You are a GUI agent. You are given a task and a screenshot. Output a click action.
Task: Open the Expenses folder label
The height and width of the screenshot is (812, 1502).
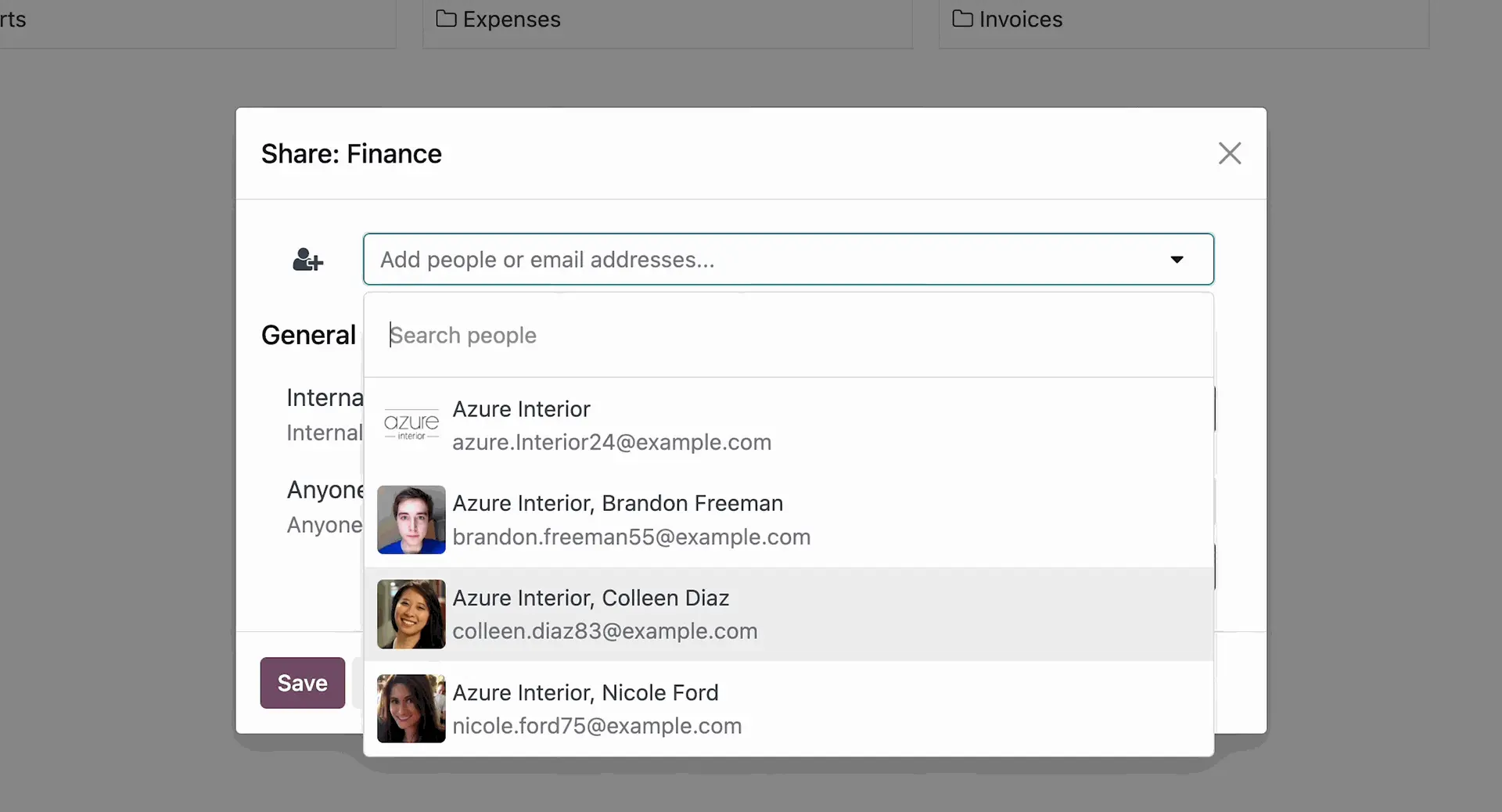coord(512,20)
